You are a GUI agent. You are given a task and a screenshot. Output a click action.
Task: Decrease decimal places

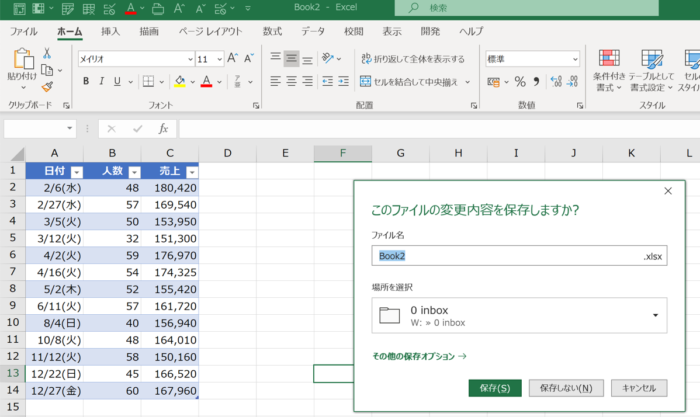(x=572, y=82)
